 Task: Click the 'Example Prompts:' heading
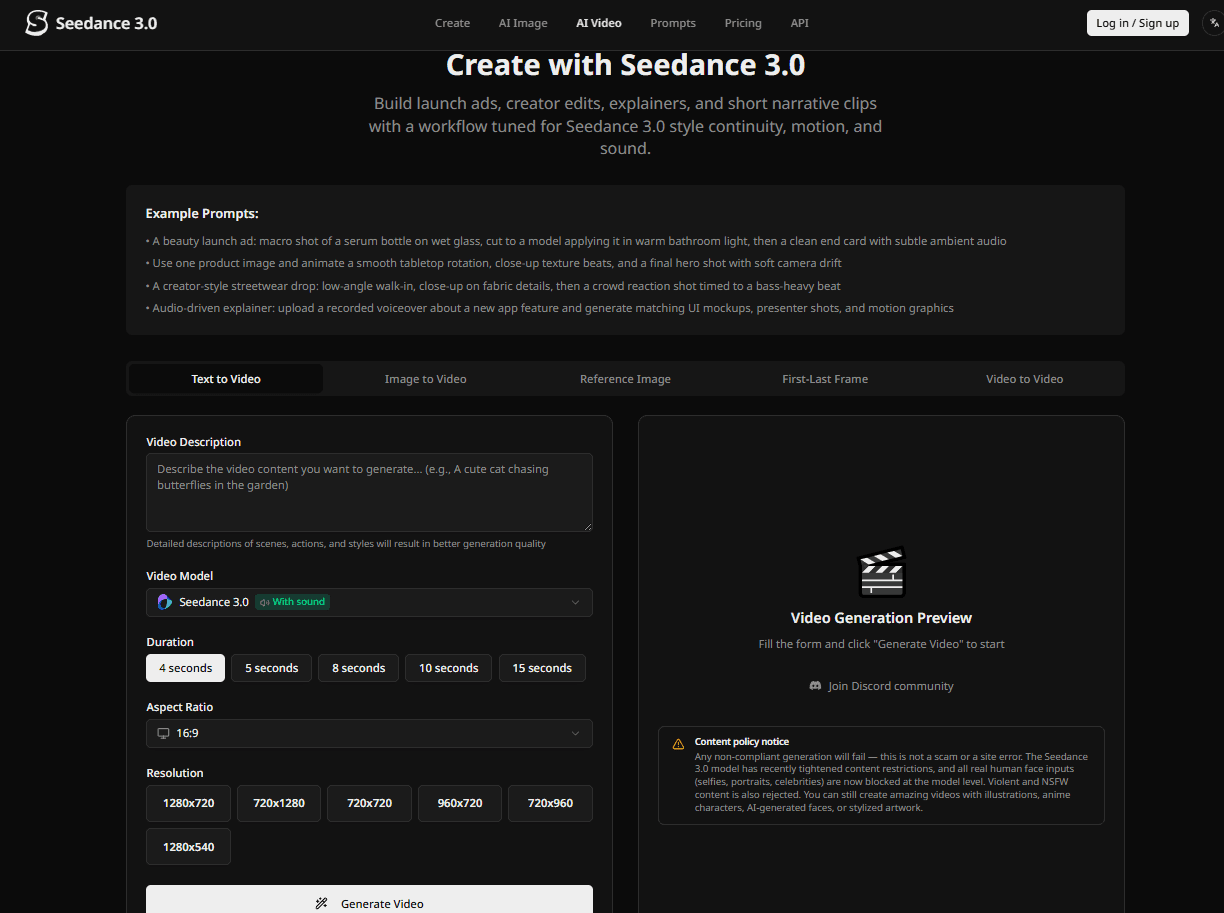click(x=202, y=213)
